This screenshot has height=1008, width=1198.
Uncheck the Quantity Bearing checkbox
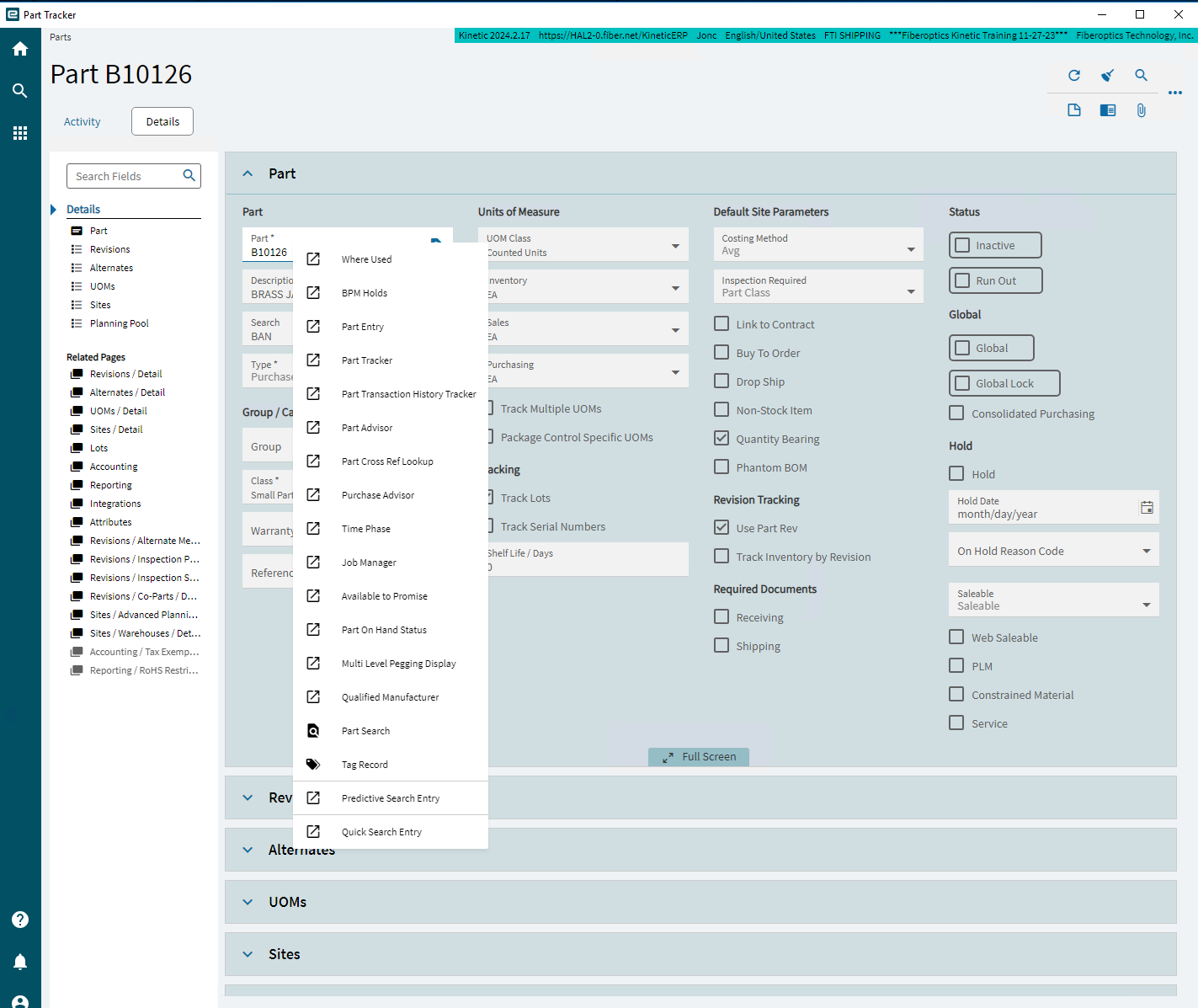(x=721, y=438)
